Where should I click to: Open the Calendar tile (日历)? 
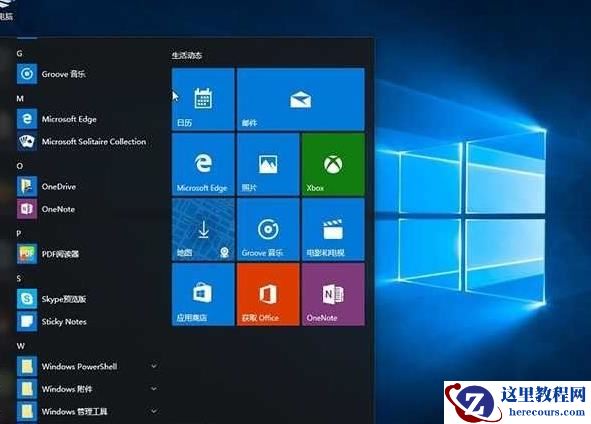pyautogui.click(x=203, y=99)
